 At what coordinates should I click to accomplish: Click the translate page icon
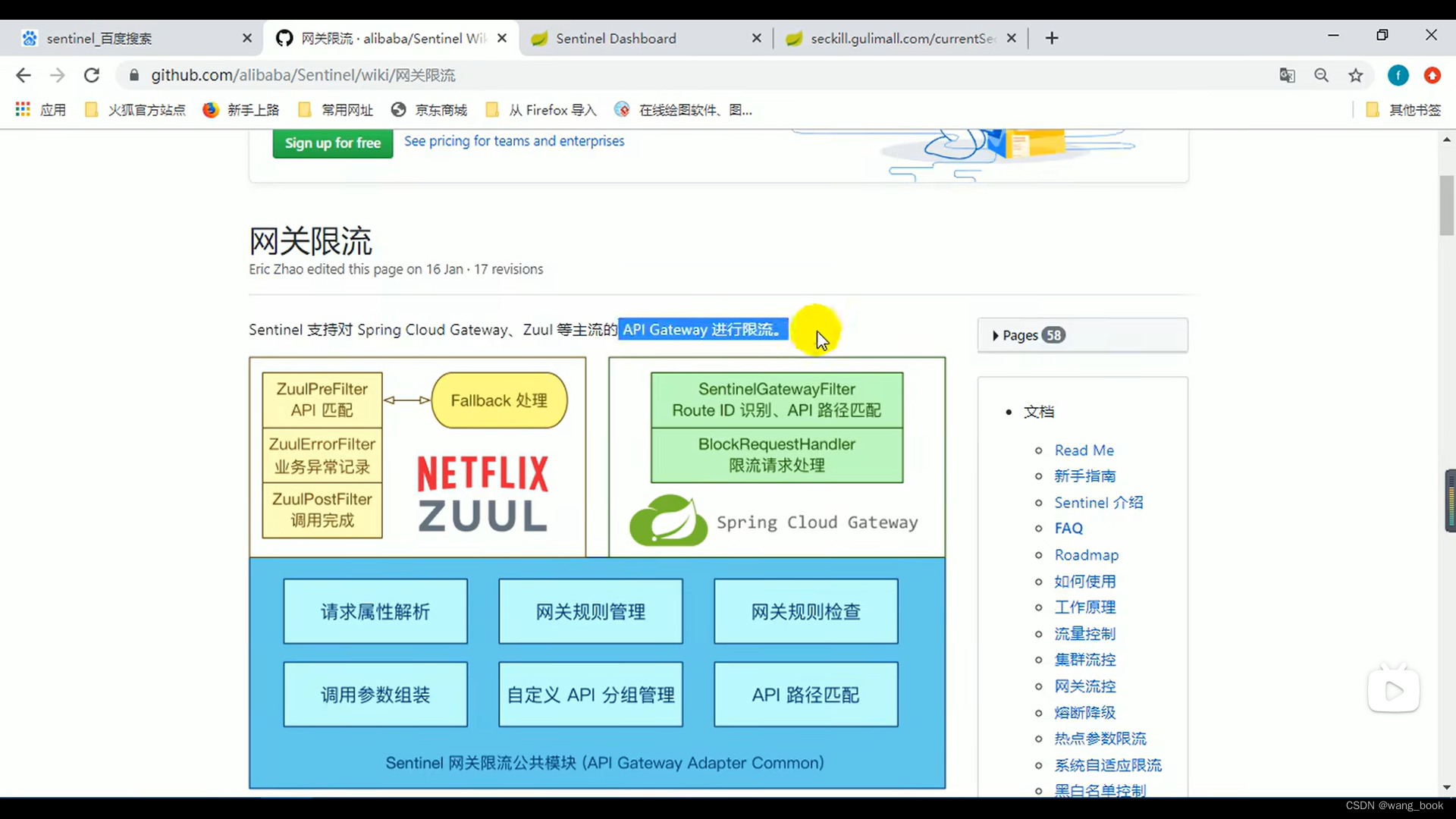1287,75
